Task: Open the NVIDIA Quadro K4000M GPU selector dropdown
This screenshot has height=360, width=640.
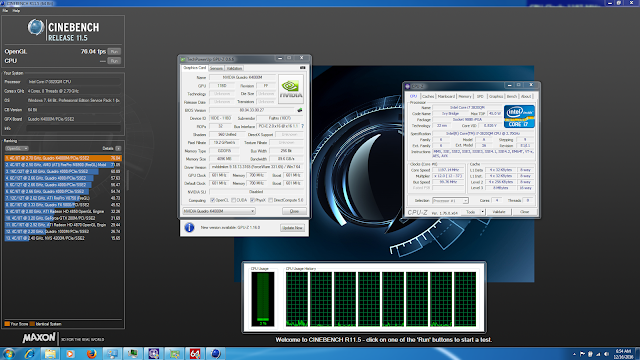Action: click(x=219, y=211)
